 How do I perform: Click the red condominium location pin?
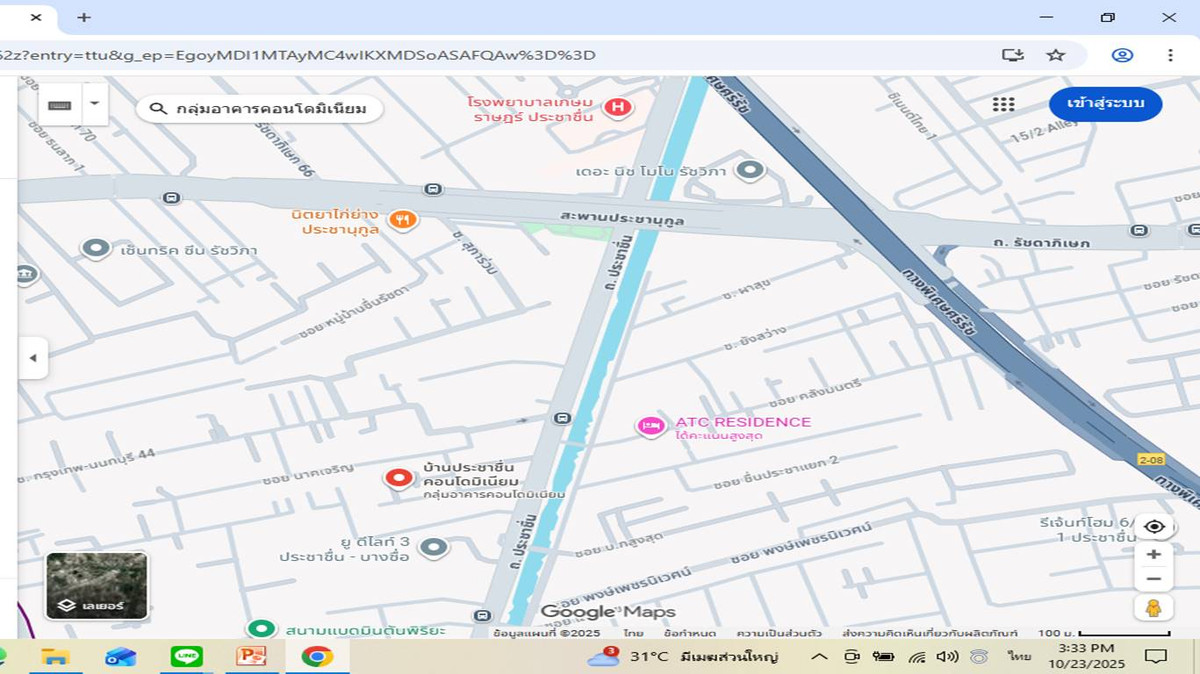[399, 478]
